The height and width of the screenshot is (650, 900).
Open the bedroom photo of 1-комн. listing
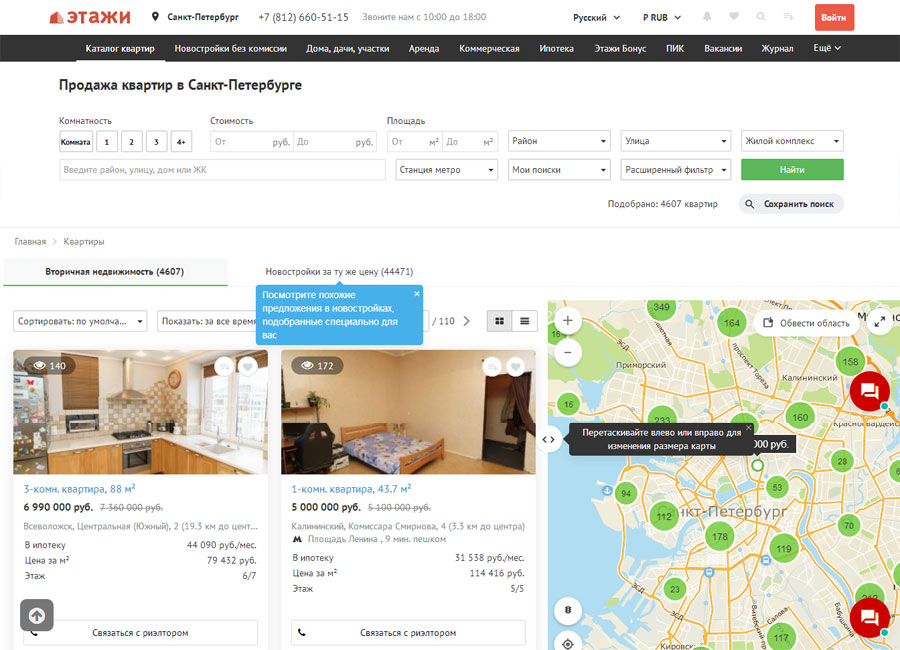click(x=408, y=412)
